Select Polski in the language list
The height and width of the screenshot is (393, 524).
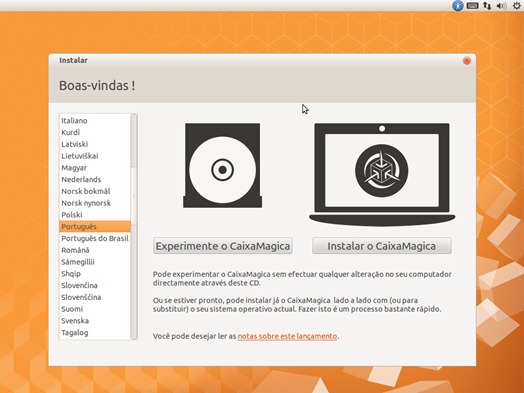(95, 215)
